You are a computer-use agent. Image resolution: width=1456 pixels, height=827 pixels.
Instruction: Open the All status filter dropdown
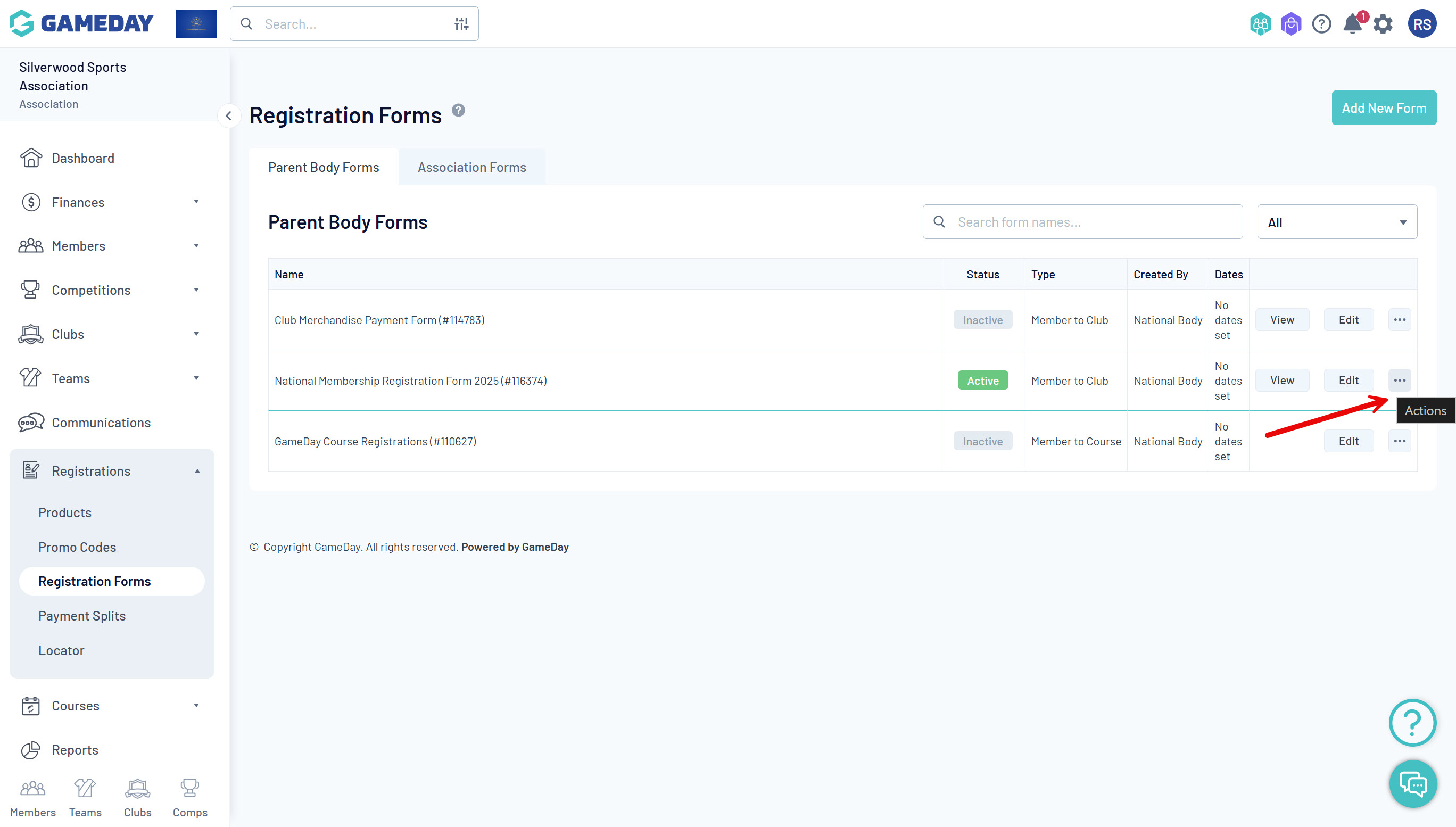1337,222
